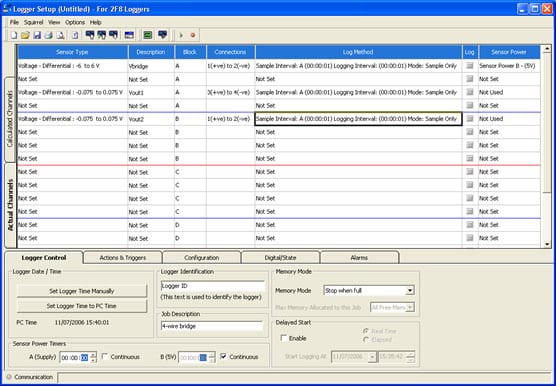Open the View menu

[x=54, y=22]
